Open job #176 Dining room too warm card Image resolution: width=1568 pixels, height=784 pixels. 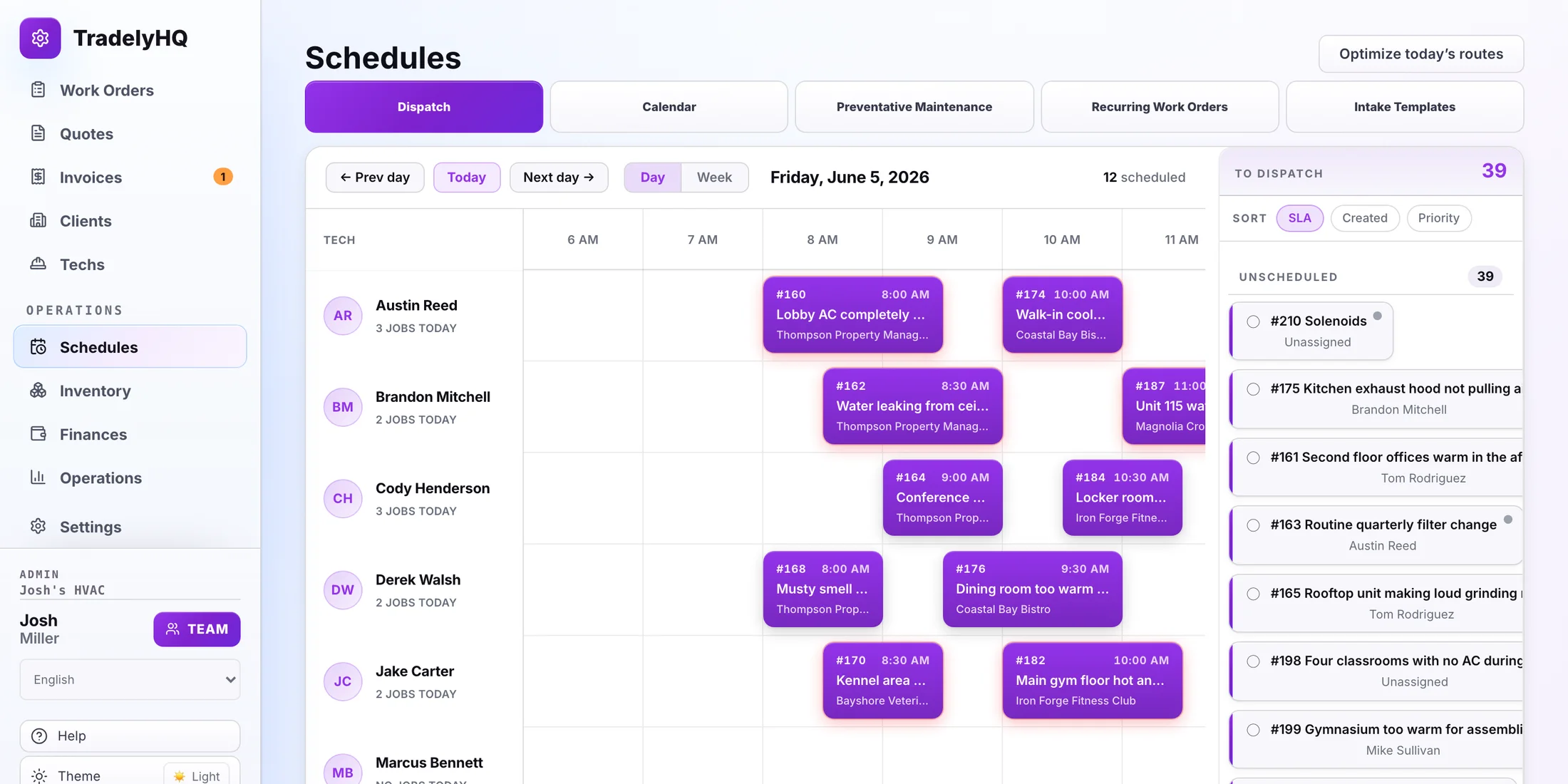point(1032,589)
